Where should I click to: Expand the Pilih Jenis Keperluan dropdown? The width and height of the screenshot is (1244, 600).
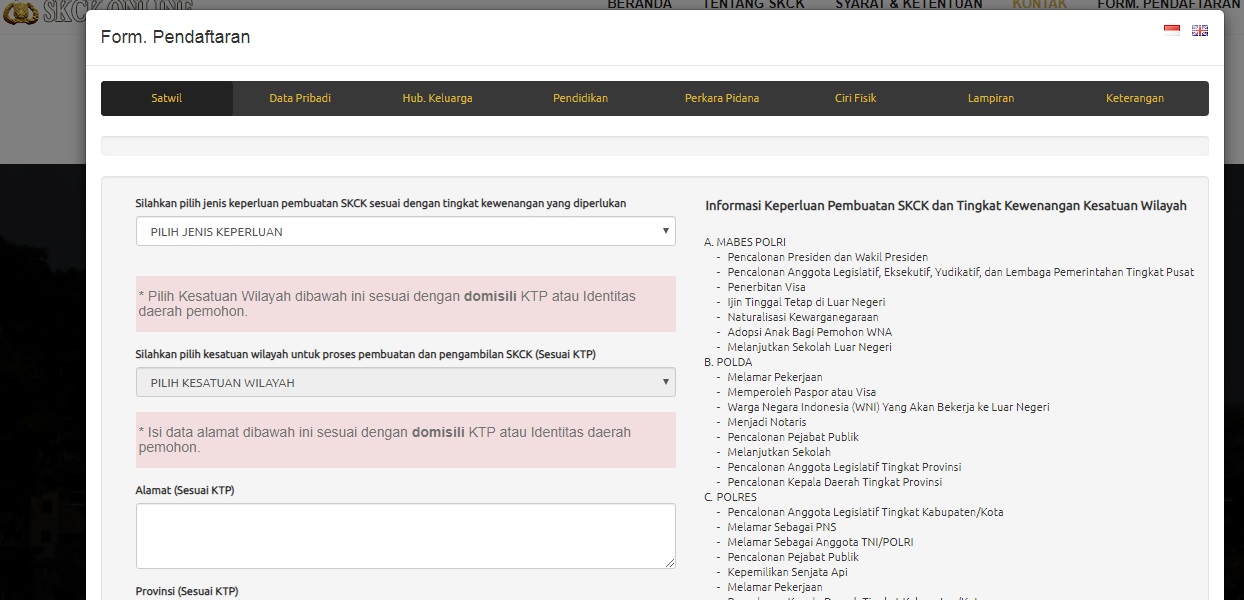click(406, 231)
